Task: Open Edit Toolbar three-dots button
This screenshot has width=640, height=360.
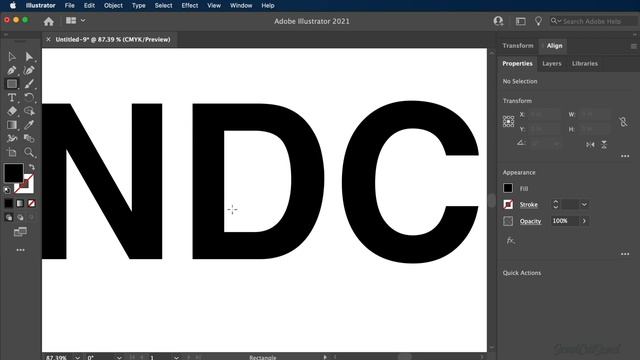Action: (x=20, y=250)
